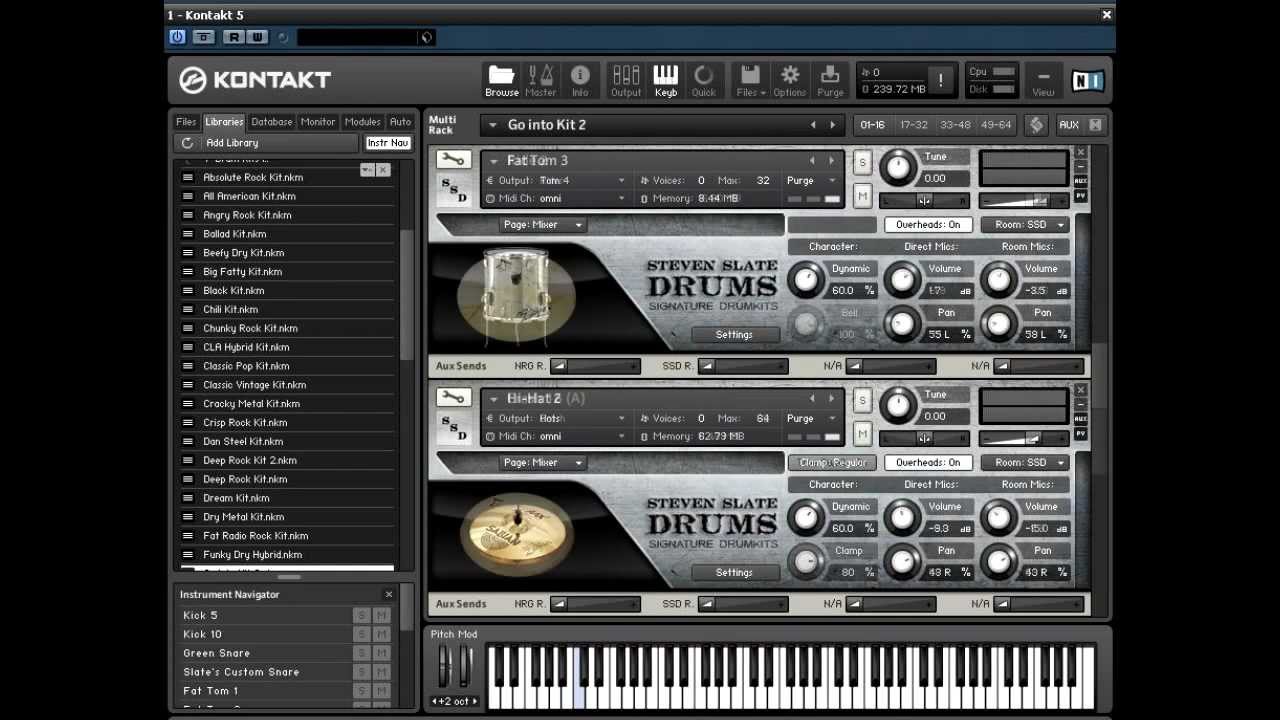The width and height of the screenshot is (1280, 720).
Task: Open the Multi Rack name dropdown arrow
Action: pos(492,125)
